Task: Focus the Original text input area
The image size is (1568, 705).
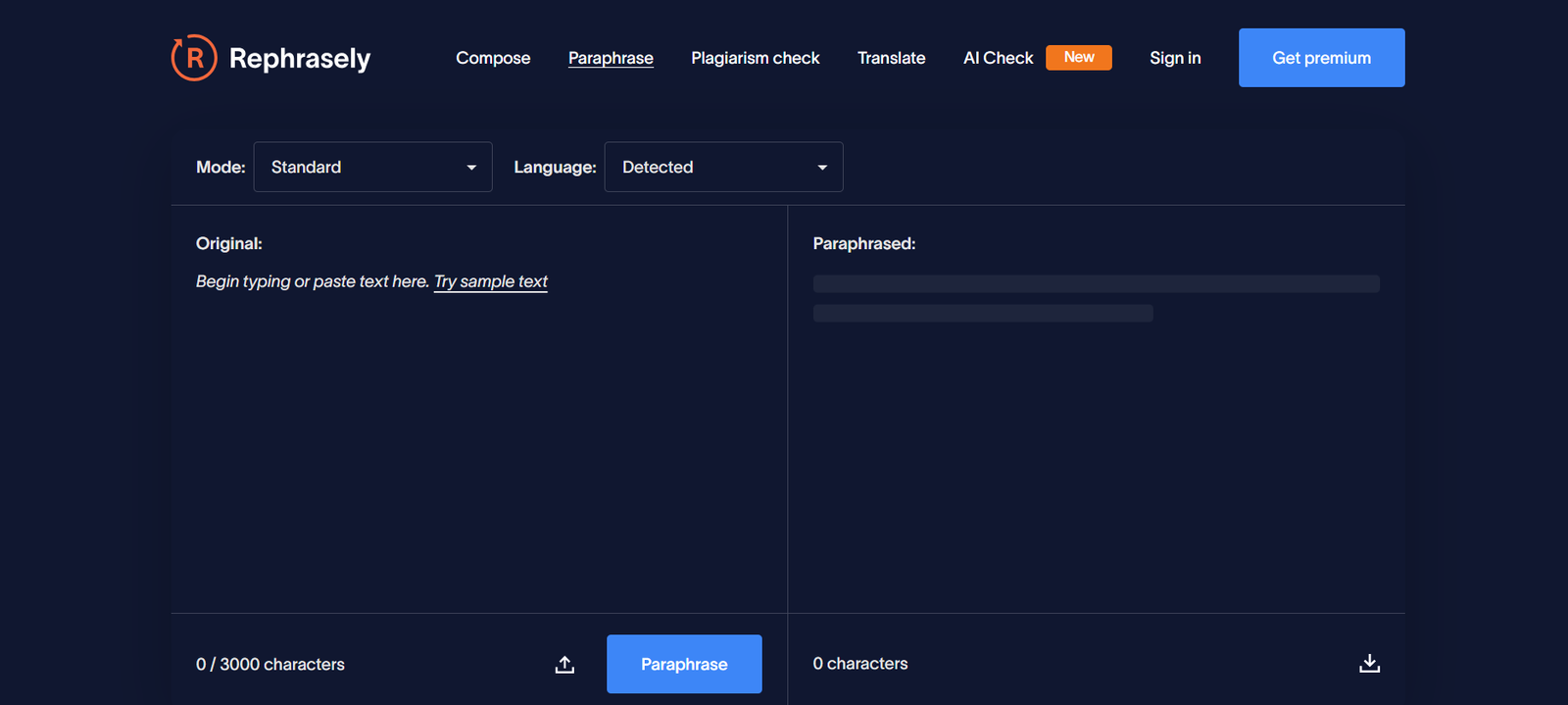Action: pos(478,441)
